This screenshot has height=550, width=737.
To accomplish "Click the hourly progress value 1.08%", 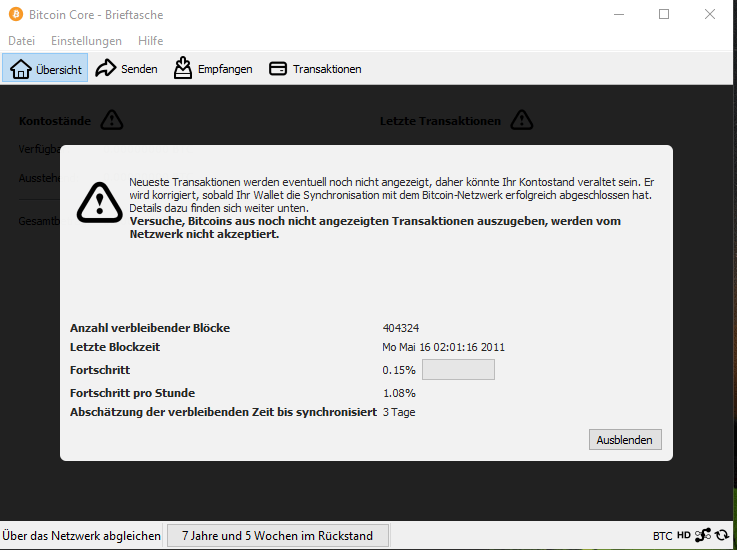I will coord(399,393).
